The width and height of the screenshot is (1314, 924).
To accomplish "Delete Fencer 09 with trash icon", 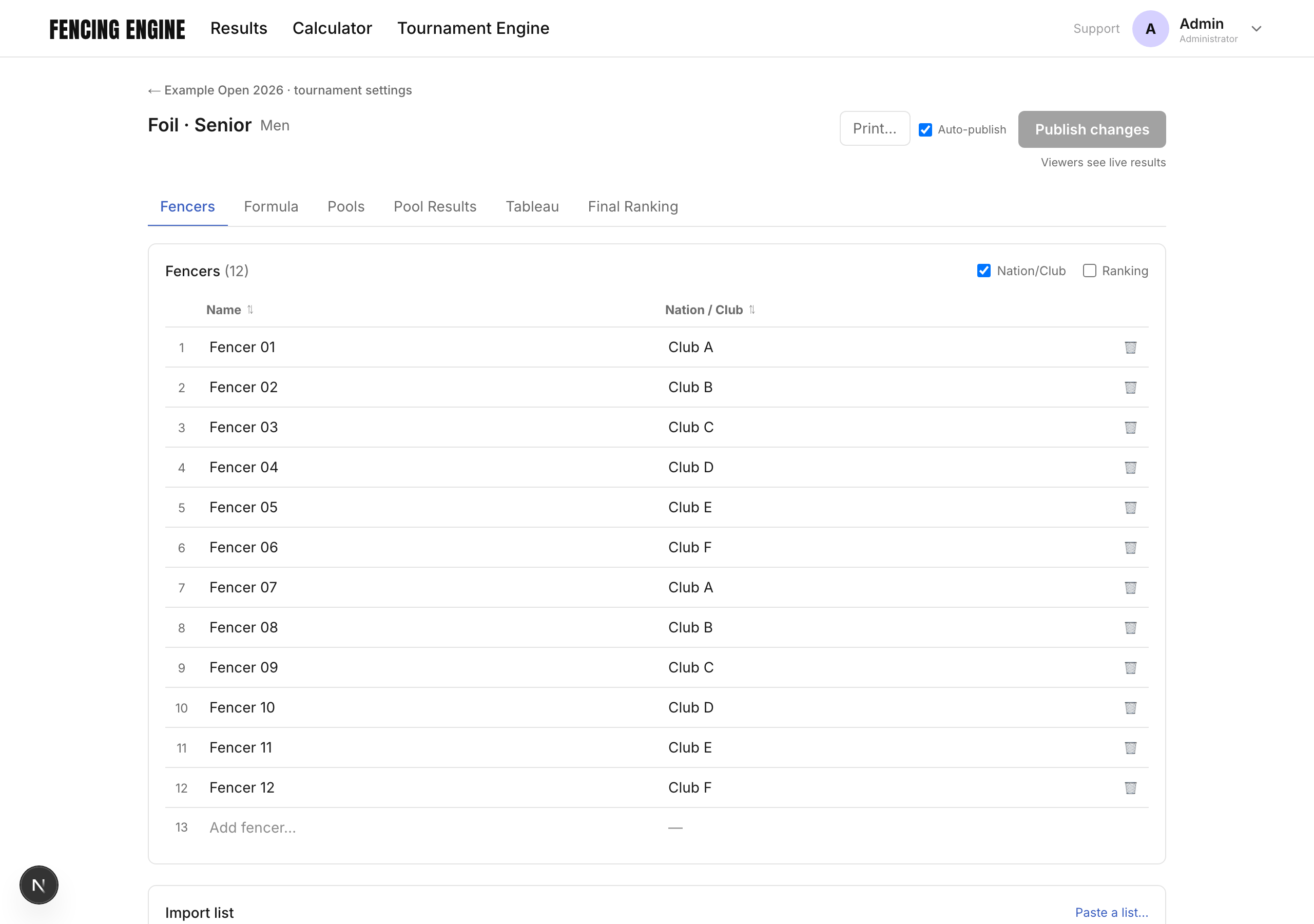I will 1130,668.
